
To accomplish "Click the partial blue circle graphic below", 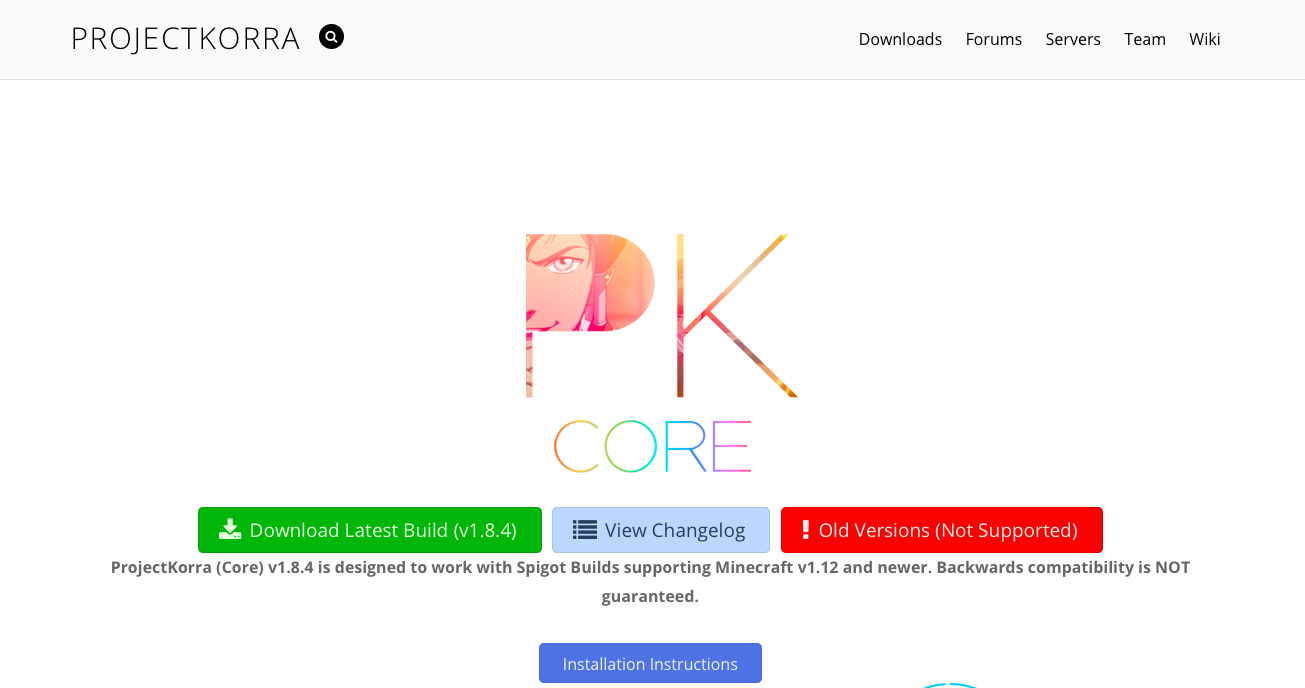I will pyautogui.click(x=950, y=685).
